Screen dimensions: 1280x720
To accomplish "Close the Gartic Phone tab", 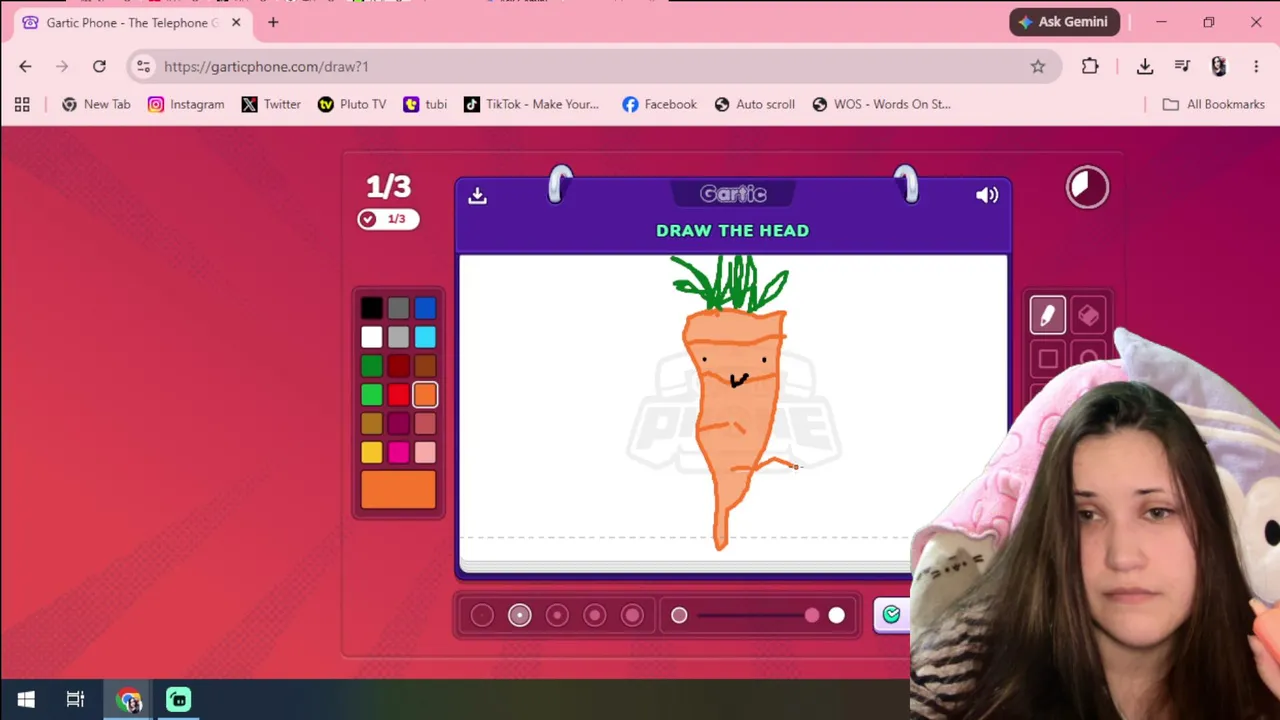I will 236,22.
